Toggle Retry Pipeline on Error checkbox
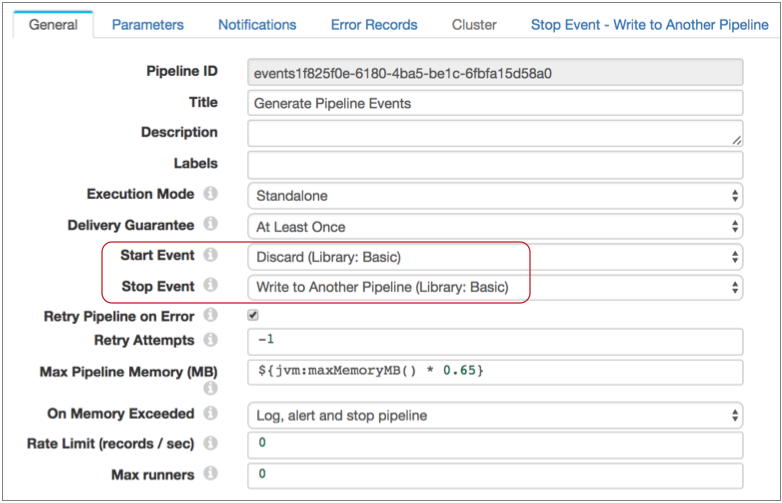The image size is (782, 503). [x=253, y=315]
